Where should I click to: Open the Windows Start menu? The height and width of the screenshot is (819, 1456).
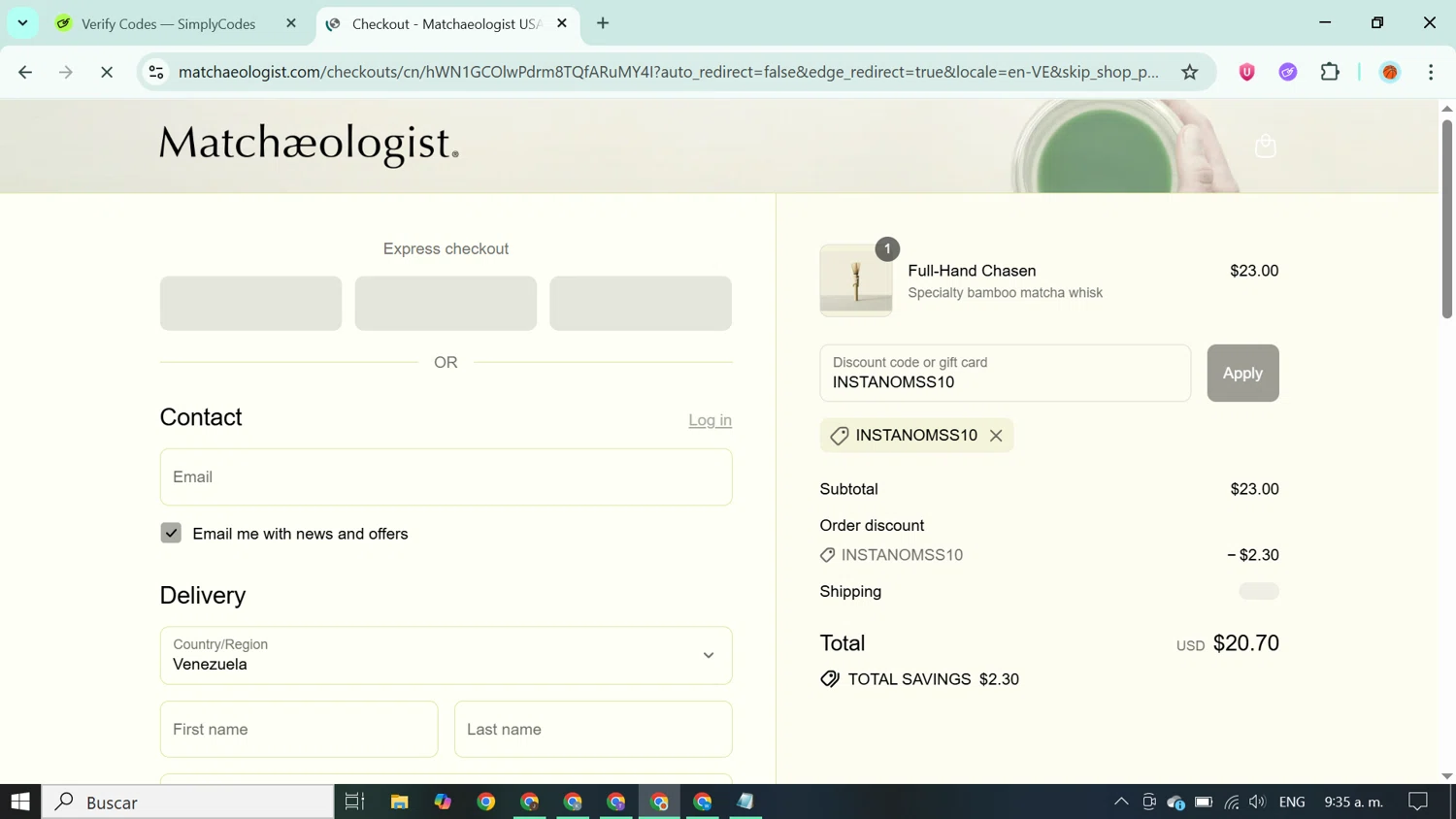pyautogui.click(x=20, y=802)
